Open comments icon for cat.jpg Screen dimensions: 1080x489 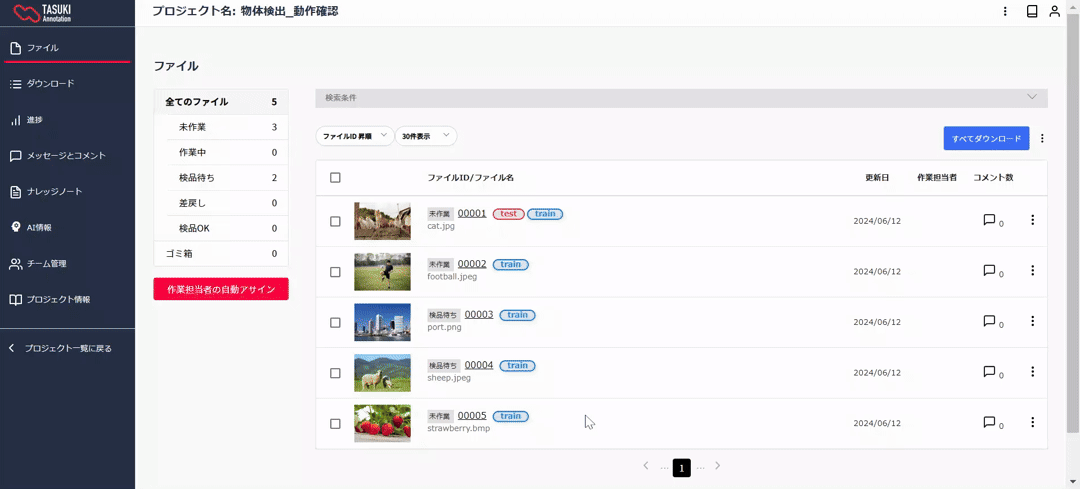coord(989,220)
